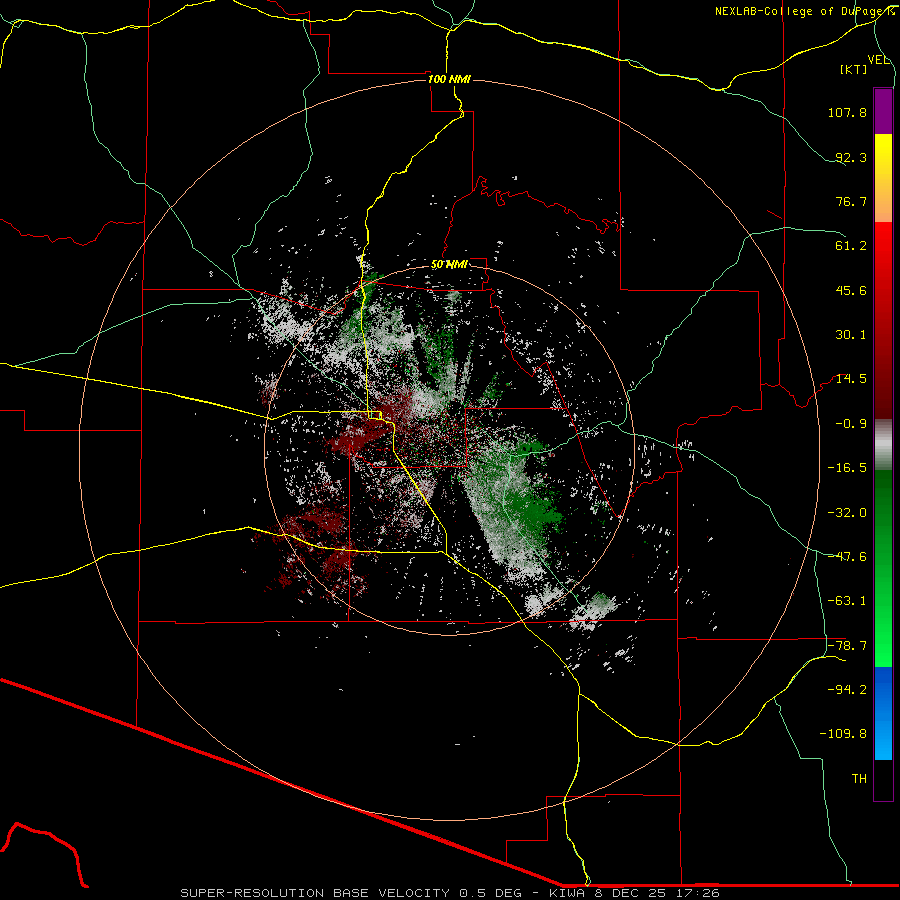
Task: Click the 107.8 velocity scale value
Action: click(x=847, y=112)
